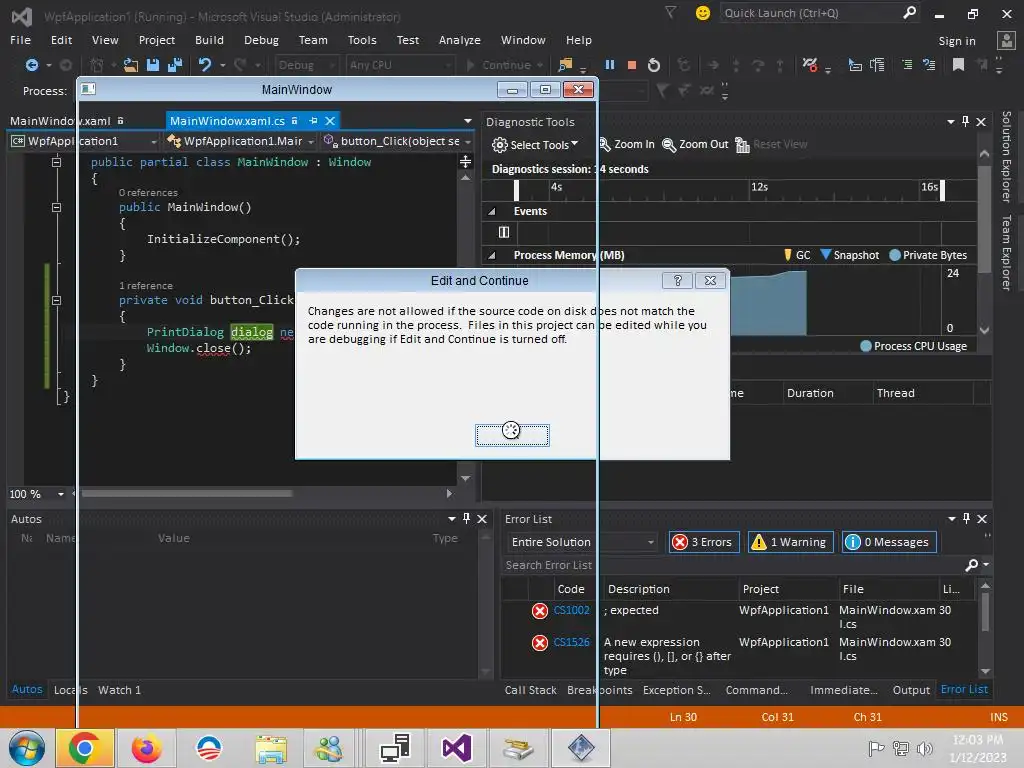Switch to the Call Stack tab
This screenshot has width=1024, height=768.
tap(530, 690)
